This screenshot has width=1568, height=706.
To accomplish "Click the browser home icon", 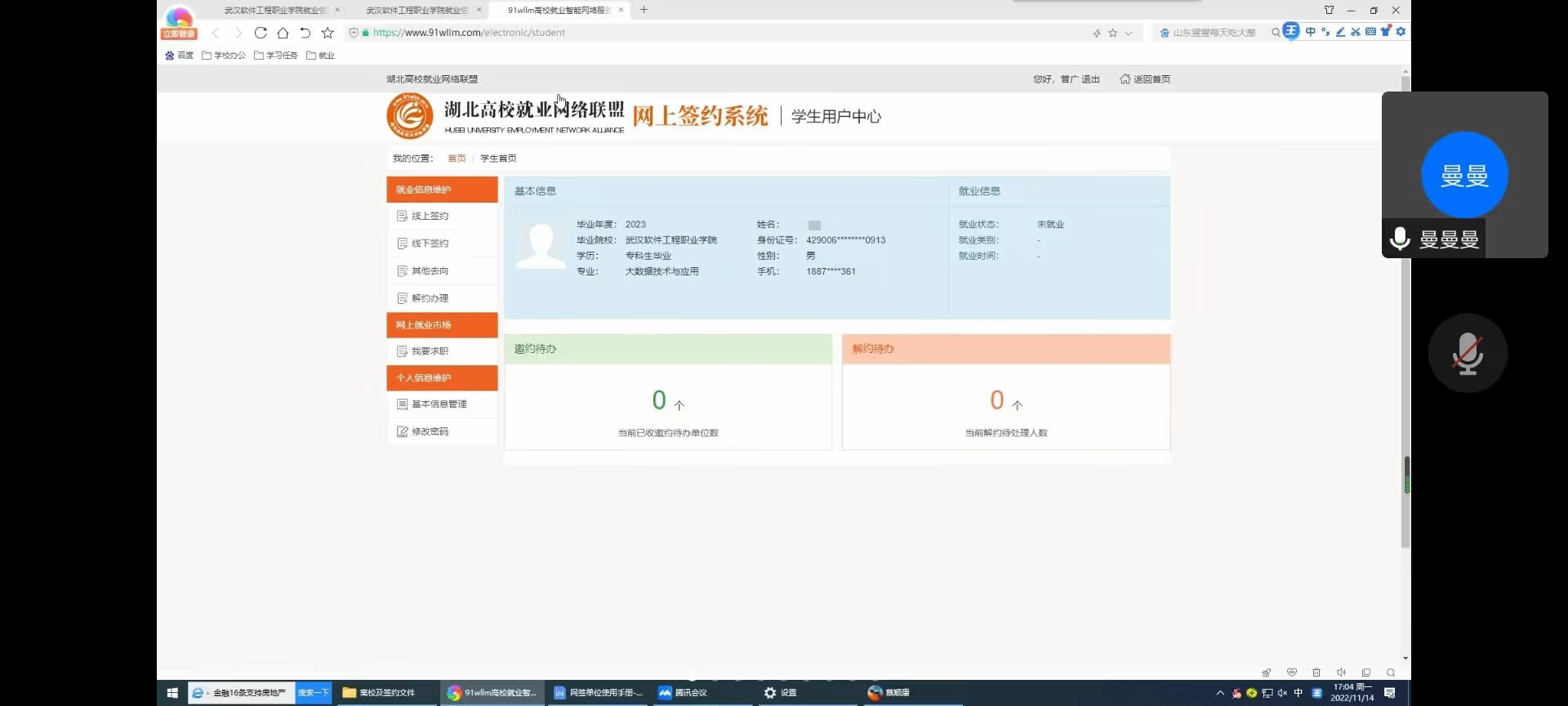I will pyautogui.click(x=283, y=33).
